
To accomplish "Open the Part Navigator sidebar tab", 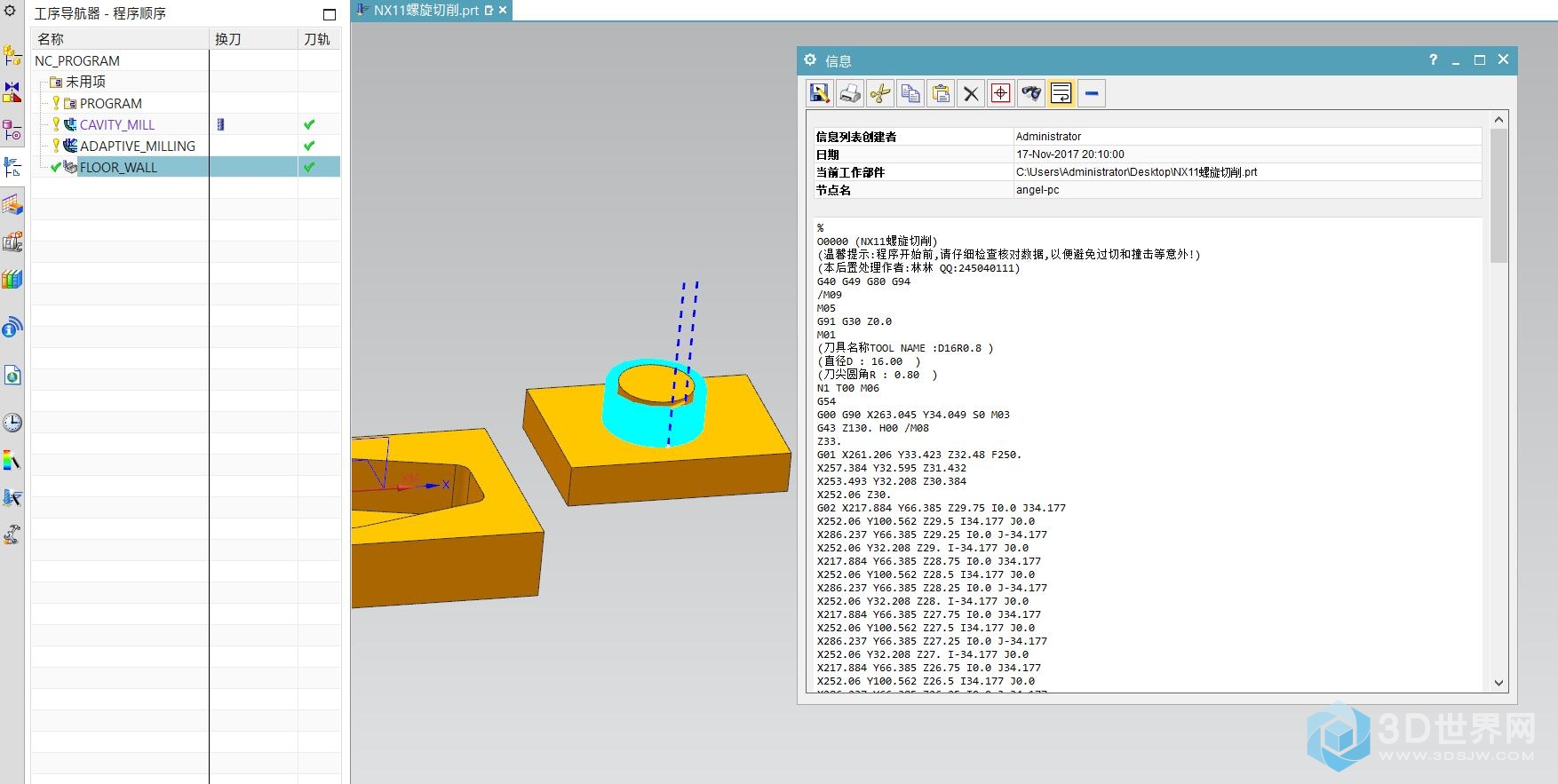I will [x=12, y=130].
